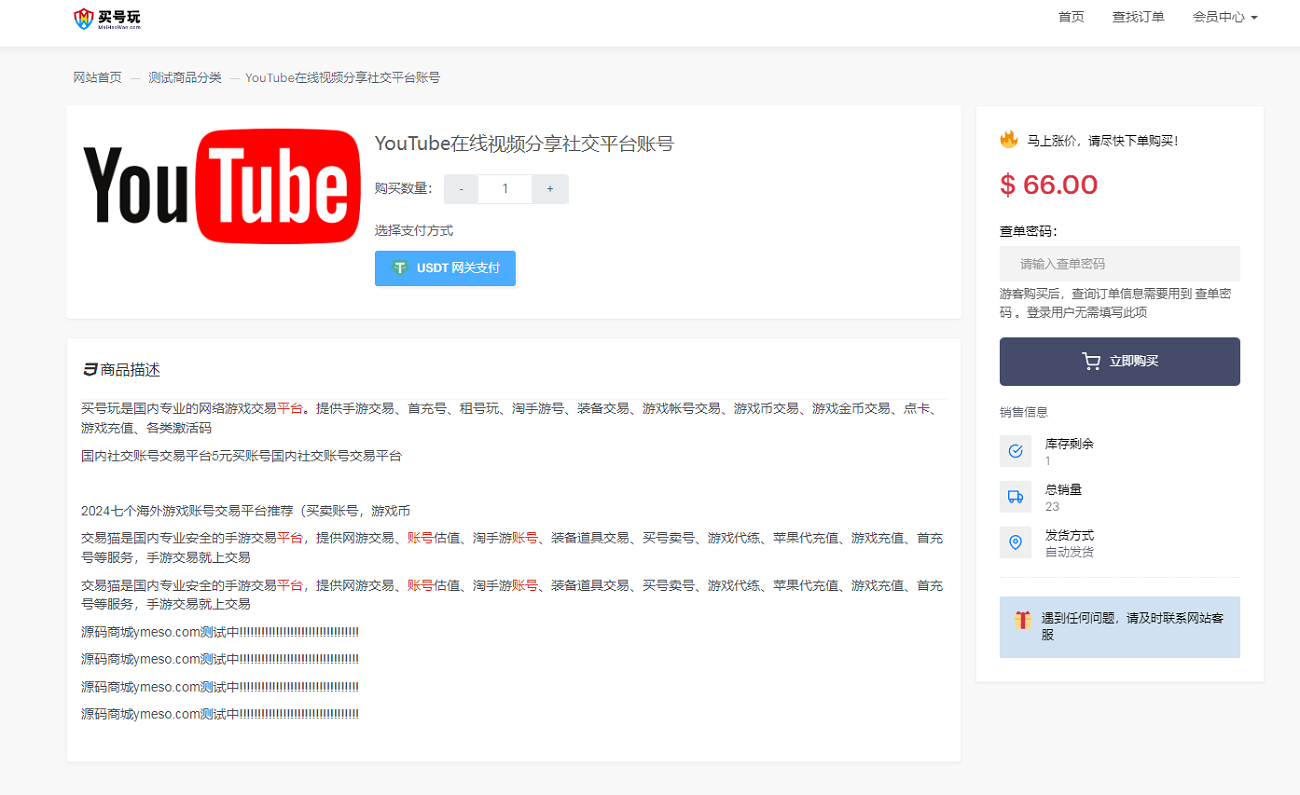
Task: Click the 自动发货 delivery value
Action: (1069, 552)
